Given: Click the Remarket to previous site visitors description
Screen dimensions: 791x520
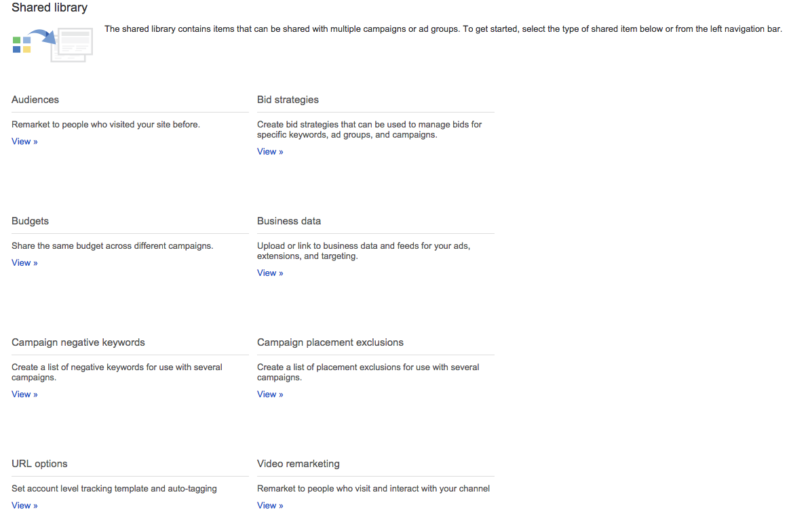Looking at the screenshot, I should (x=106, y=125).
